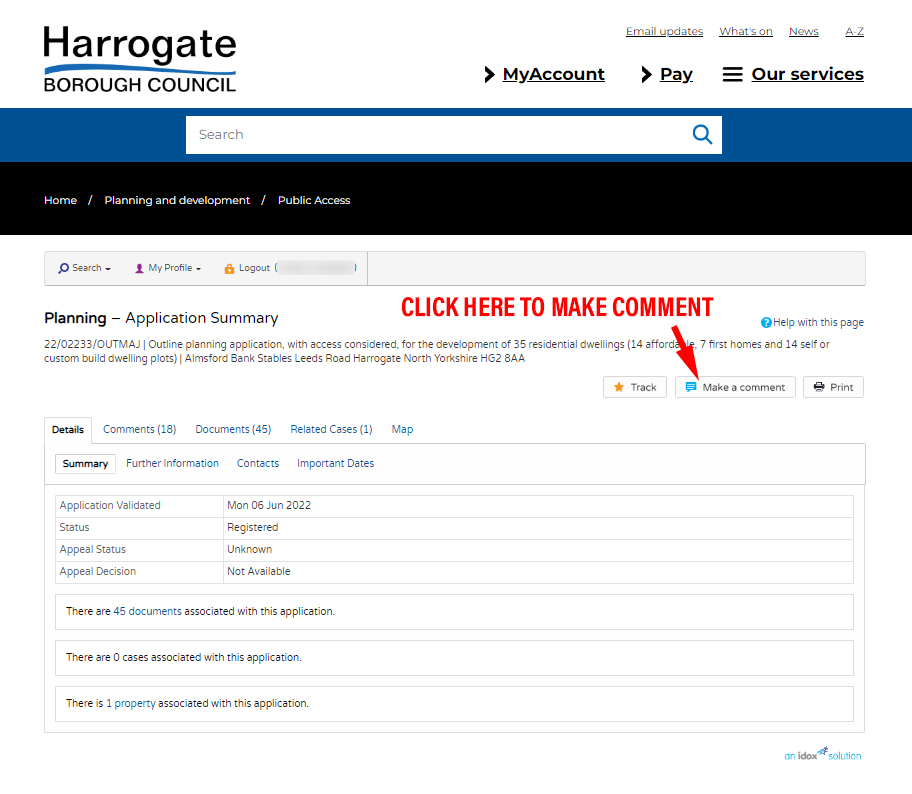Click the Logout link
Image resolution: width=912 pixels, height=794 pixels.
[254, 268]
